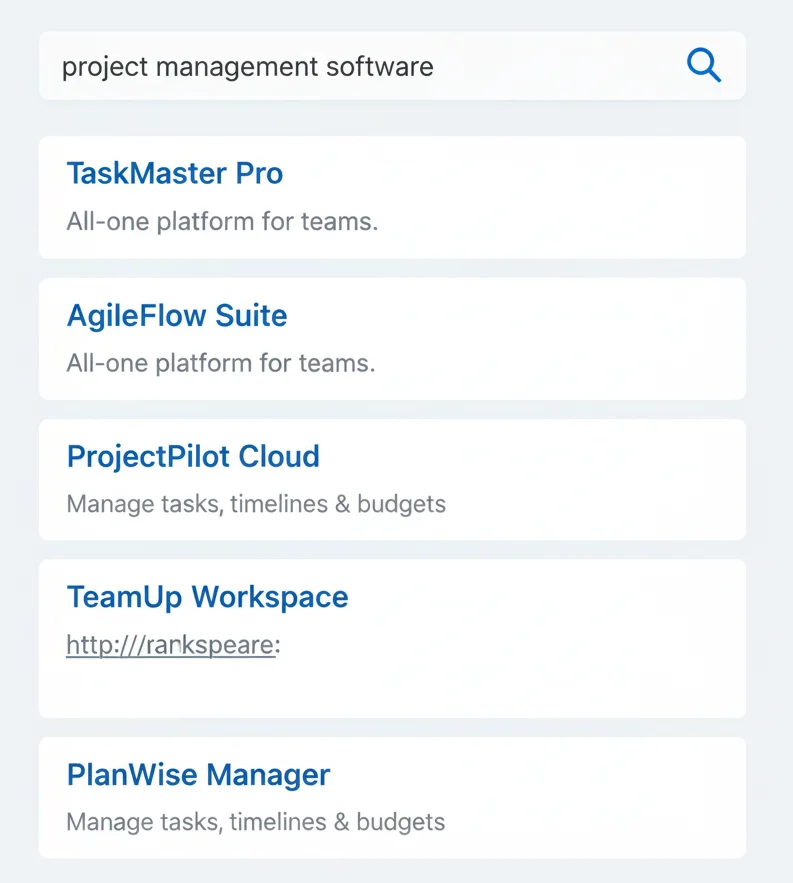This screenshot has height=883, width=793.
Task: Click the magnifying glass search icon
Action: pos(704,66)
